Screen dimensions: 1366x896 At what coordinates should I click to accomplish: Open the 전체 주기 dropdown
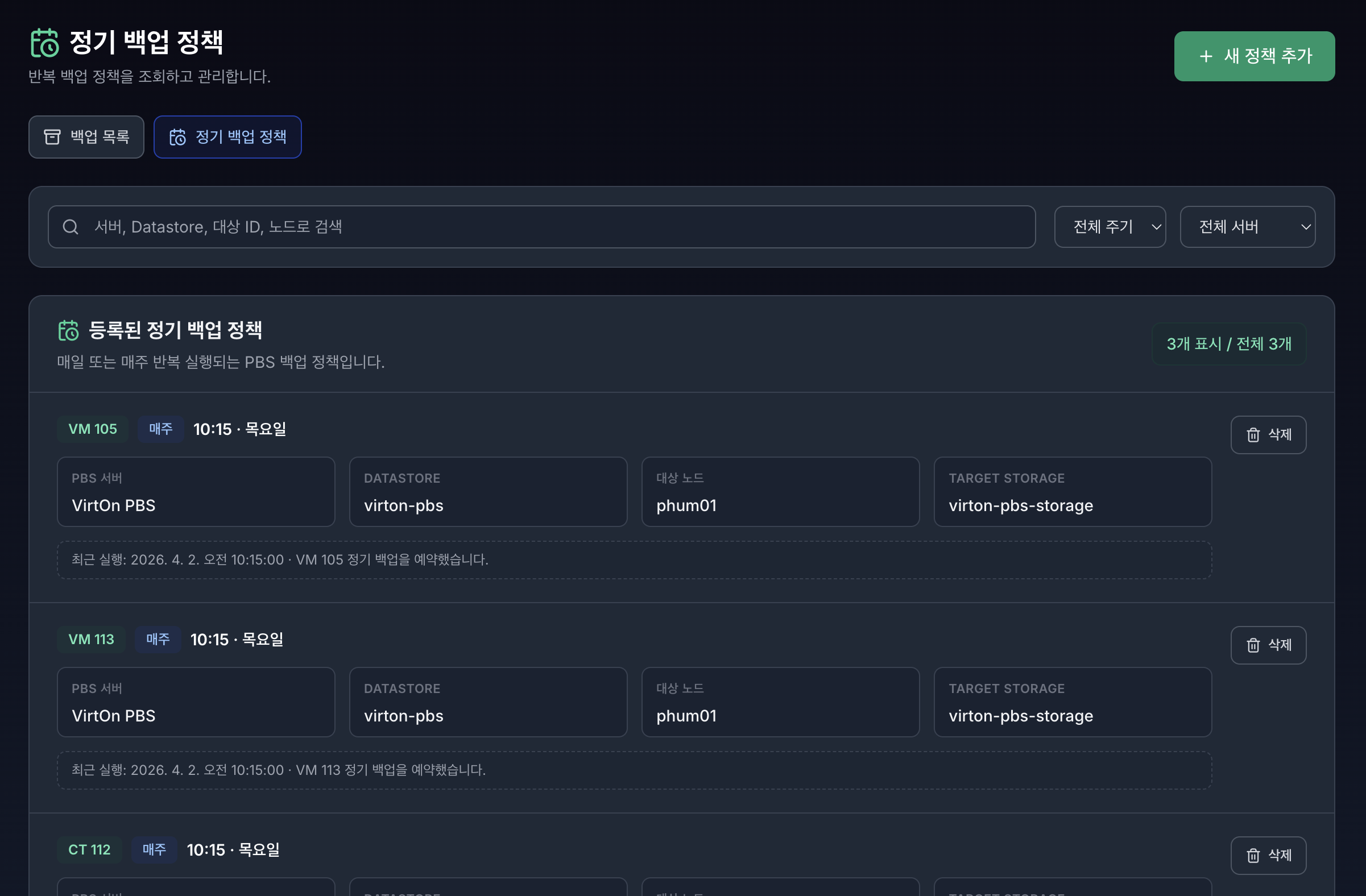tap(1110, 227)
